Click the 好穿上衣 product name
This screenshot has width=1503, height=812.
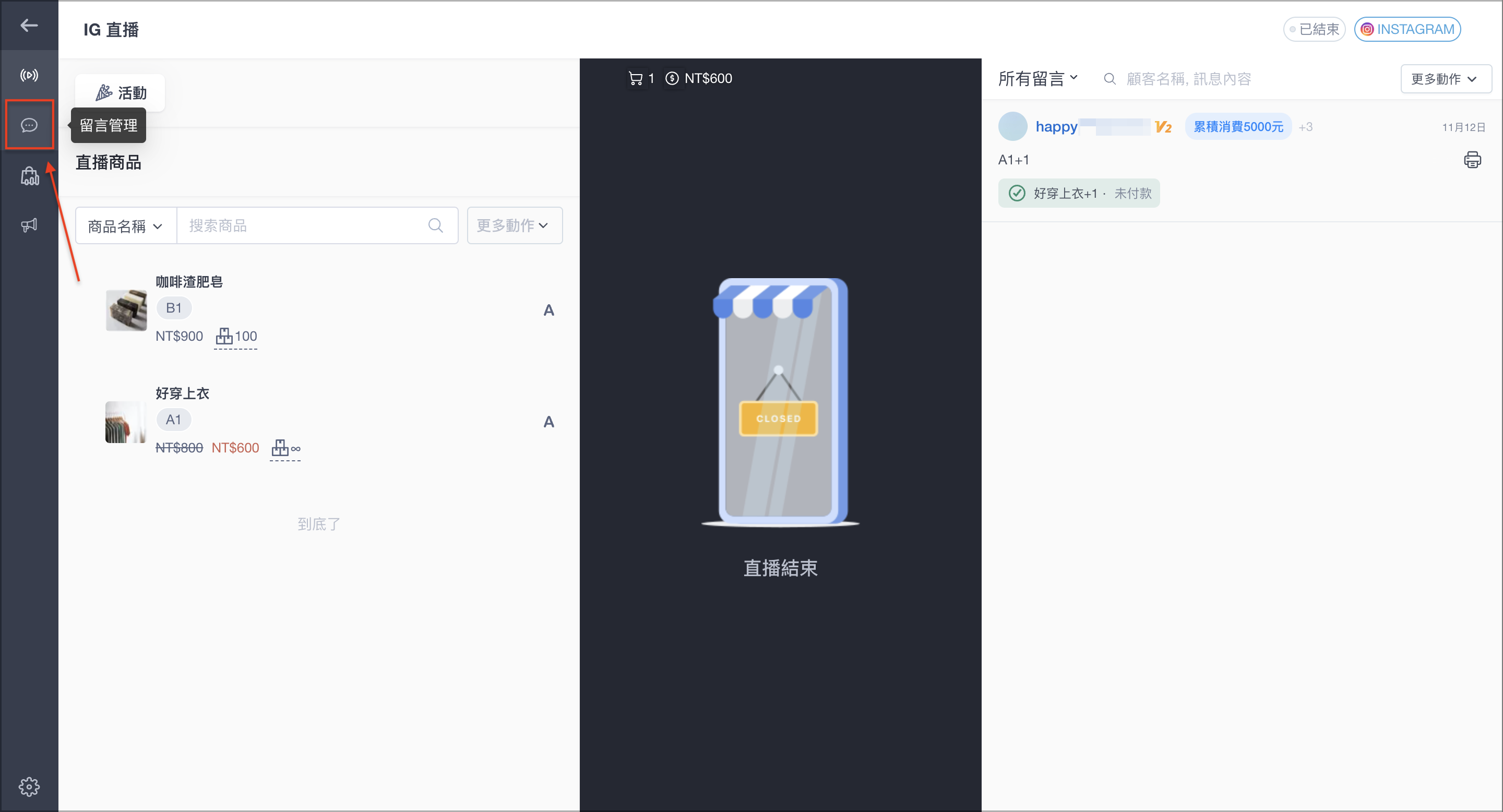(x=182, y=393)
